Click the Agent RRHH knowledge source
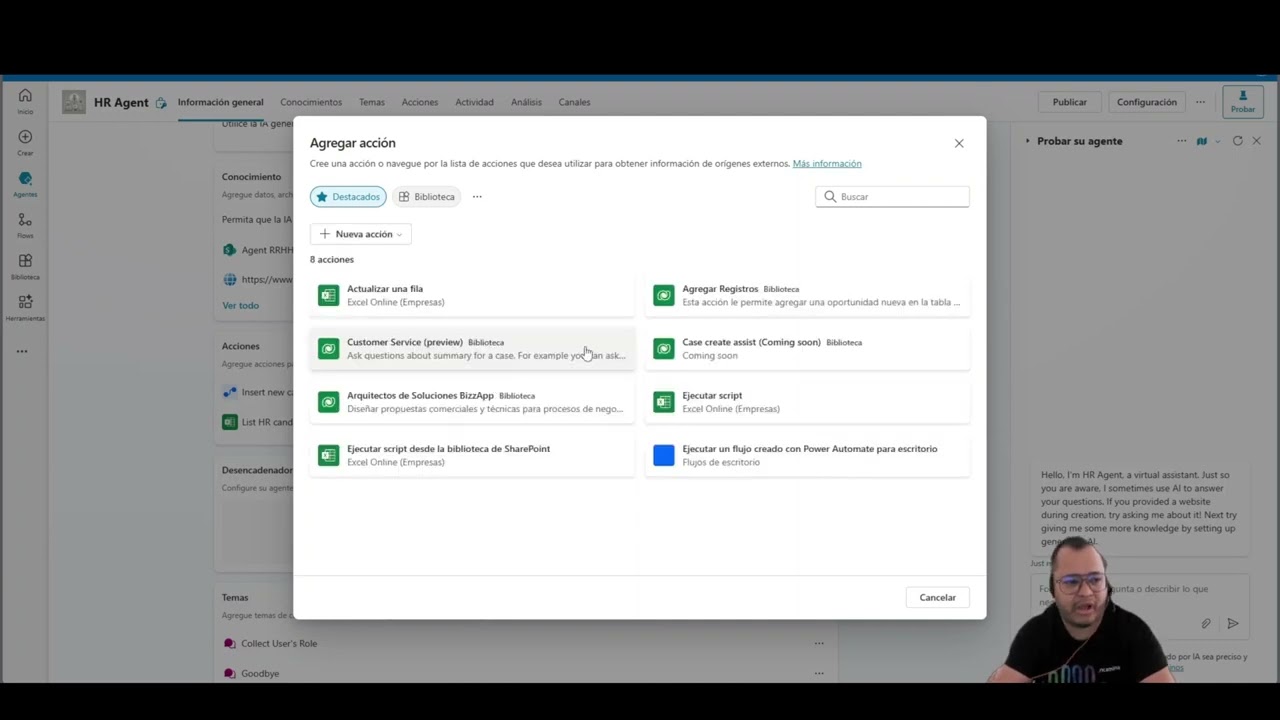This screenshot has height=720, width=1280. tap(258, 250)
